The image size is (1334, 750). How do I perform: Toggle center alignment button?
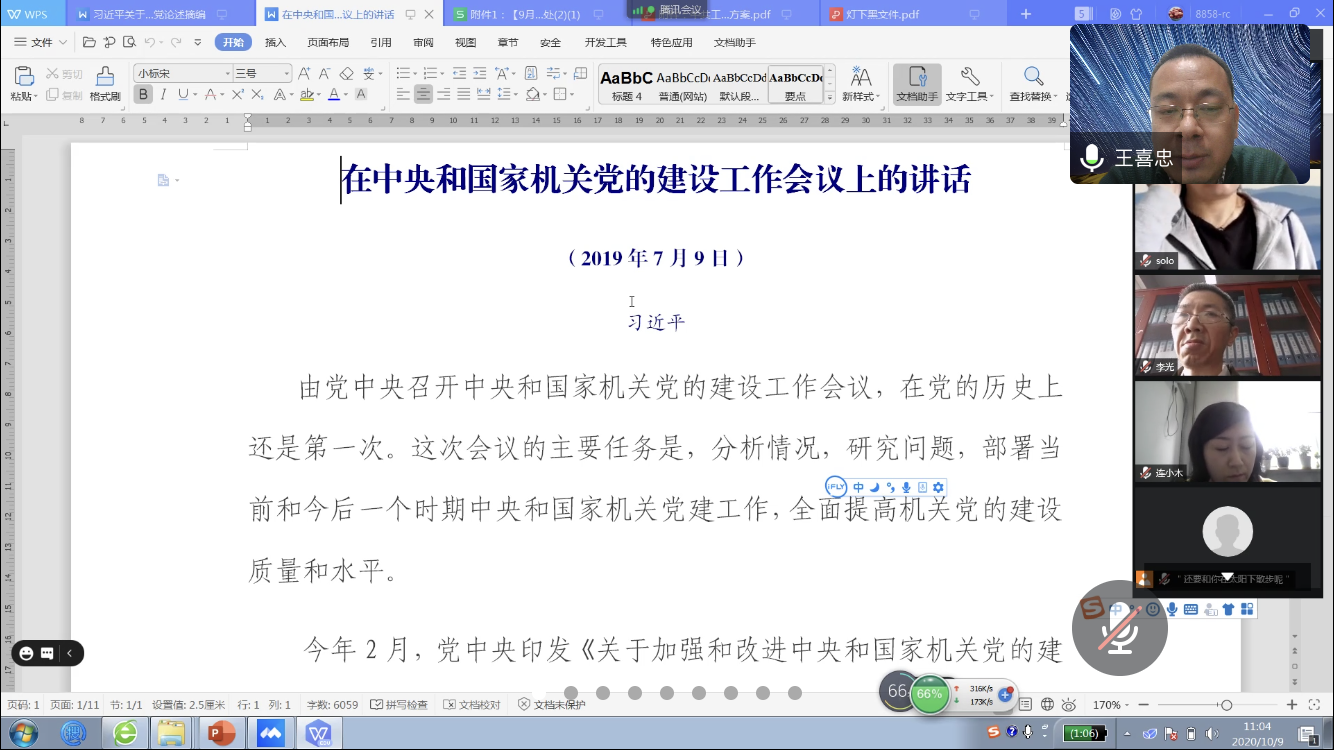(423, 95)
